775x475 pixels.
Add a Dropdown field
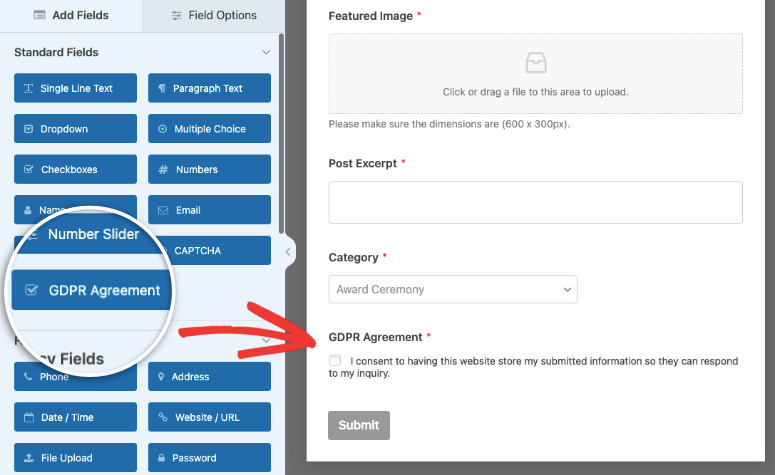pos(75,129)
